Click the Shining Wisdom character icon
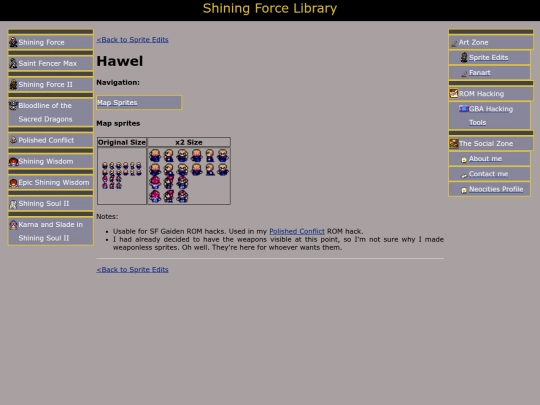Image resolution: width=540 pixels, height=405 pixels. [x=13, y=161]
